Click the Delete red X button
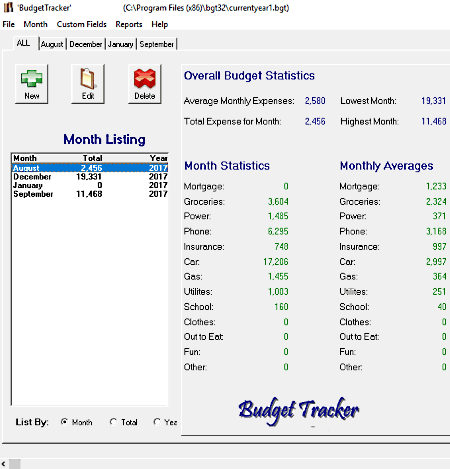 point(145,84)
